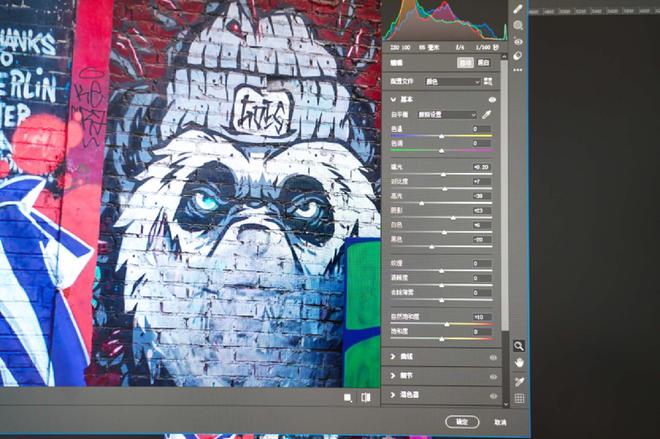Click the 高光 highlights slider handle
This screenshot has height=439, width=660.
[421, 203]
